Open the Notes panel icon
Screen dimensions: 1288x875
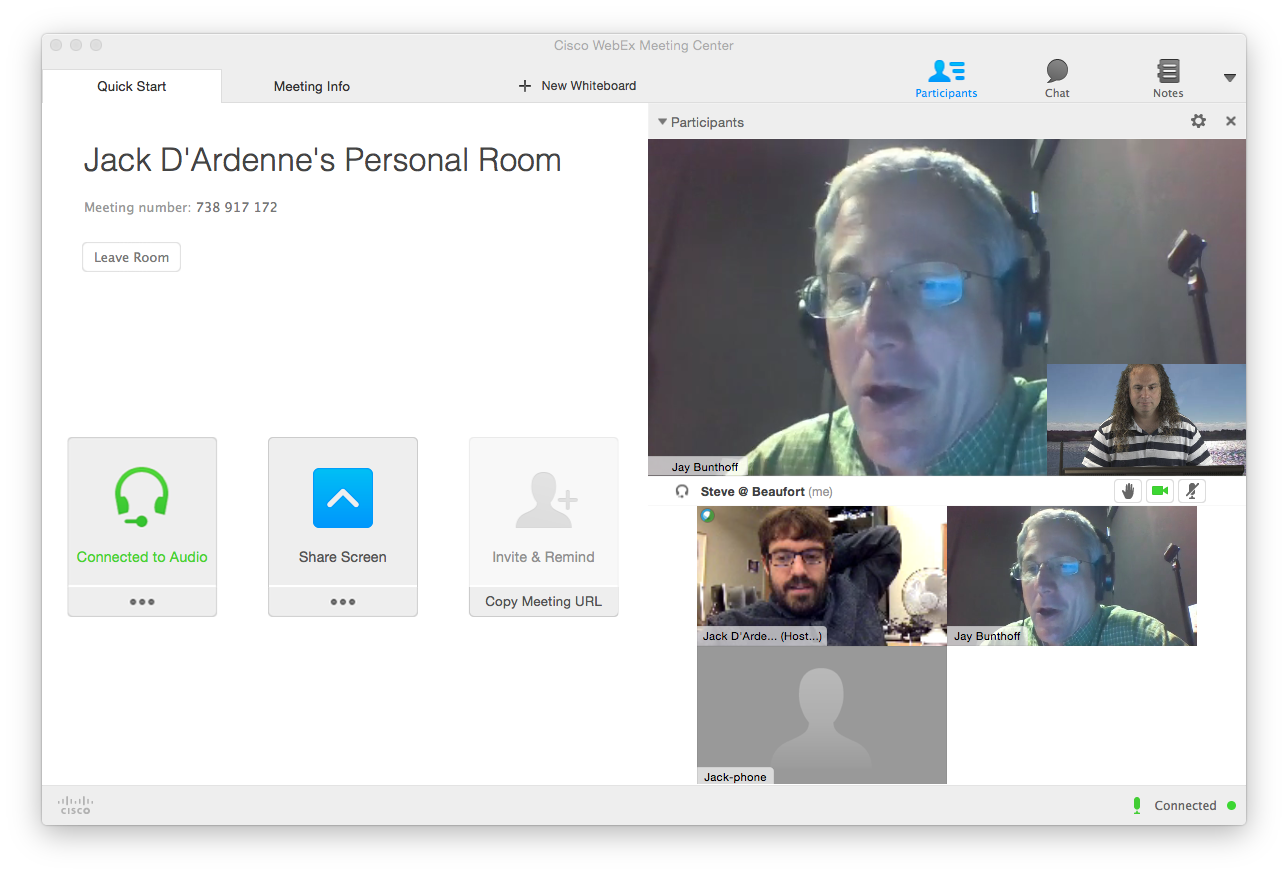click(1168, 79)
